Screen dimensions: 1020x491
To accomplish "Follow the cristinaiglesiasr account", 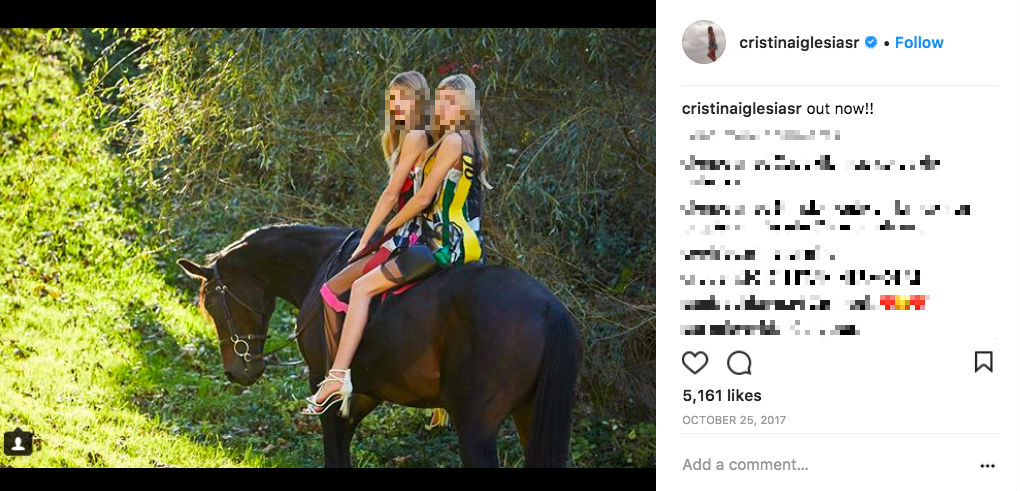I will pyautogui.click(x=919, y=42).
